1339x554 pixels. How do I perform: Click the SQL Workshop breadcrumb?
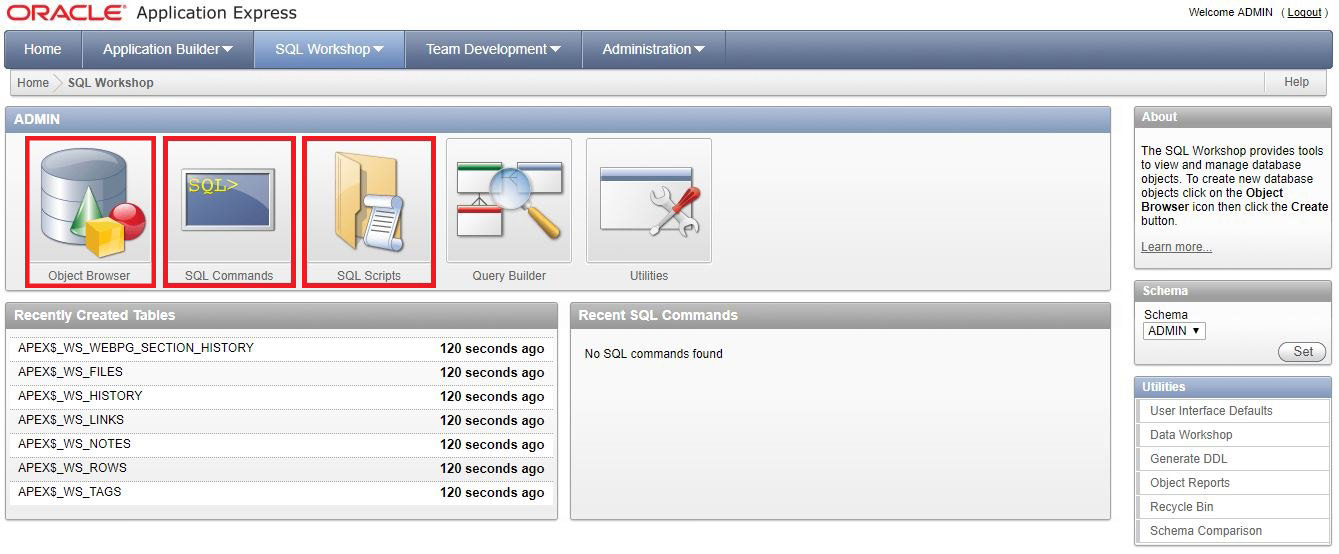pyautogui.click(x=111, y=83)
